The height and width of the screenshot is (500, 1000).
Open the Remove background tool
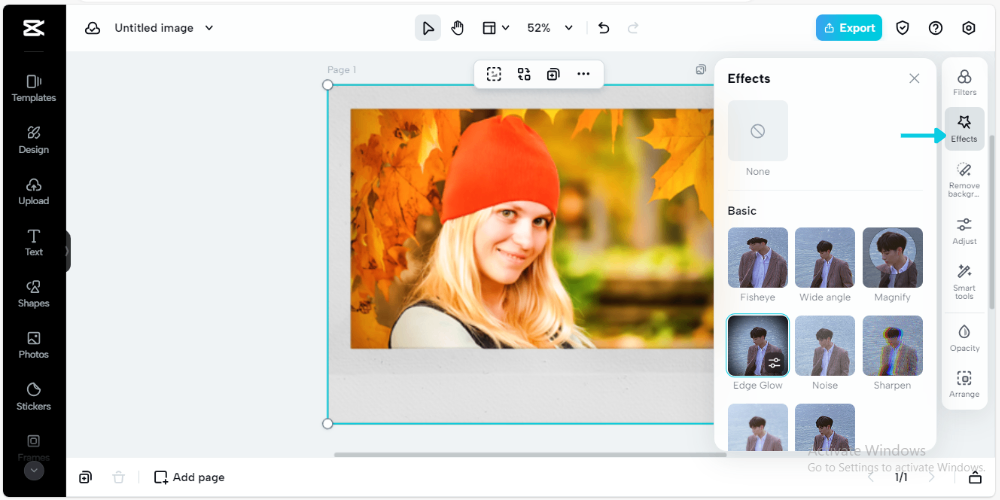[964, 178]
